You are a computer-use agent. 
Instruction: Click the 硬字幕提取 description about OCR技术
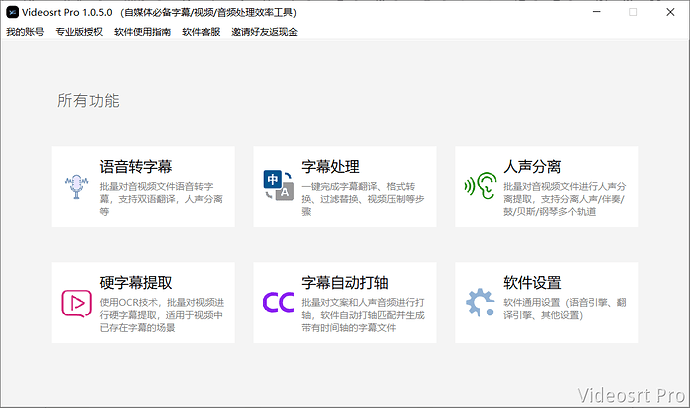point(161,315)
